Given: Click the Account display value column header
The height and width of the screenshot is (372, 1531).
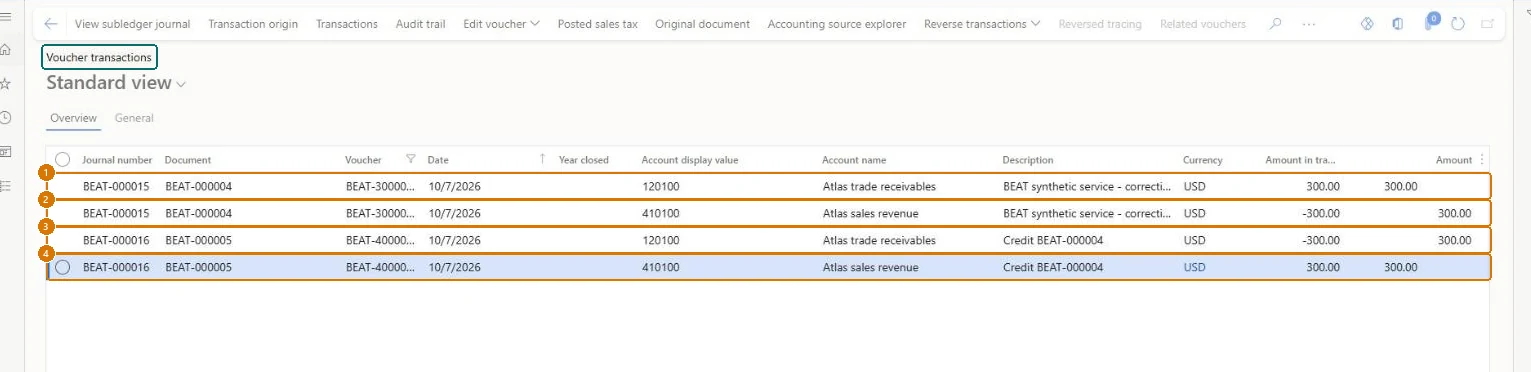Looking at the screenshot, I should [690, 160].
